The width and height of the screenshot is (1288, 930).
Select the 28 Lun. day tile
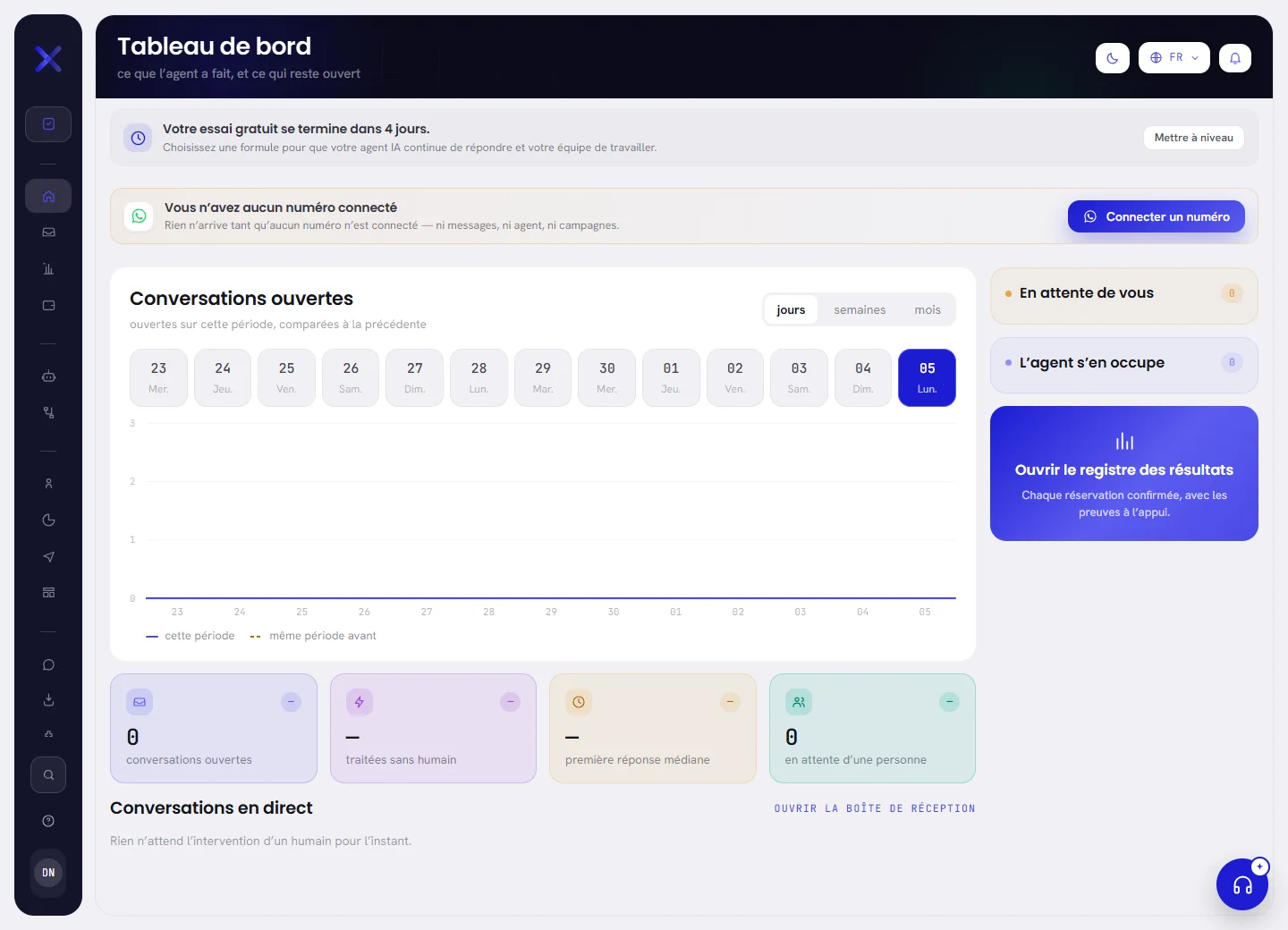click(479, 377)
